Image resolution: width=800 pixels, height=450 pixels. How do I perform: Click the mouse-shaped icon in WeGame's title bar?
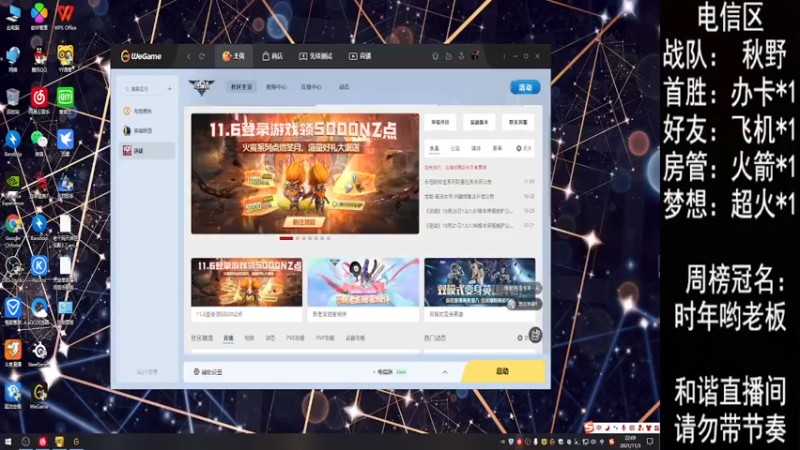435,56
